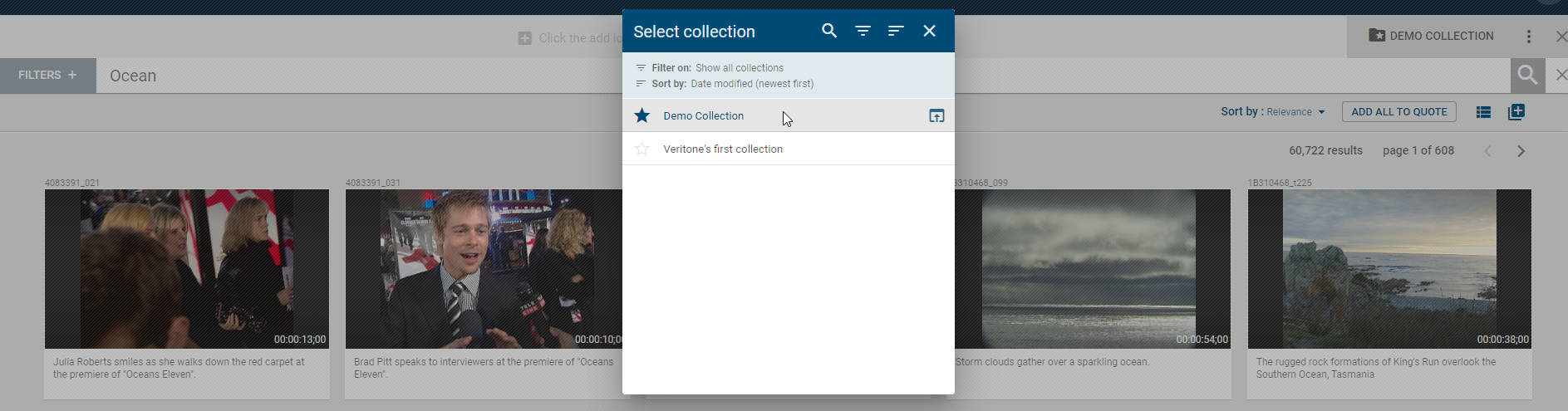Switch to list view icon
The height and width of the screenshot is (411, 1568).
(1483, 112)
